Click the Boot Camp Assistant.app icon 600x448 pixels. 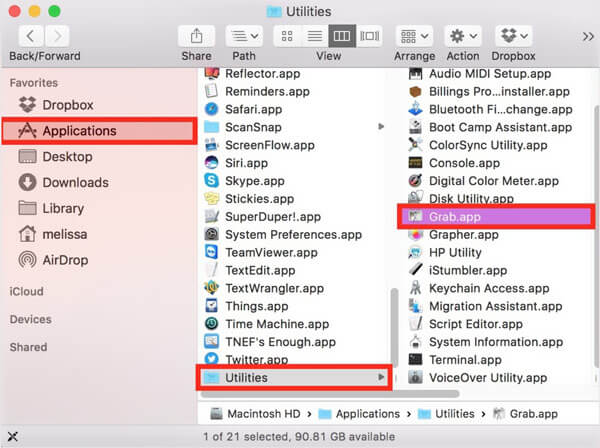click(415, 127)
